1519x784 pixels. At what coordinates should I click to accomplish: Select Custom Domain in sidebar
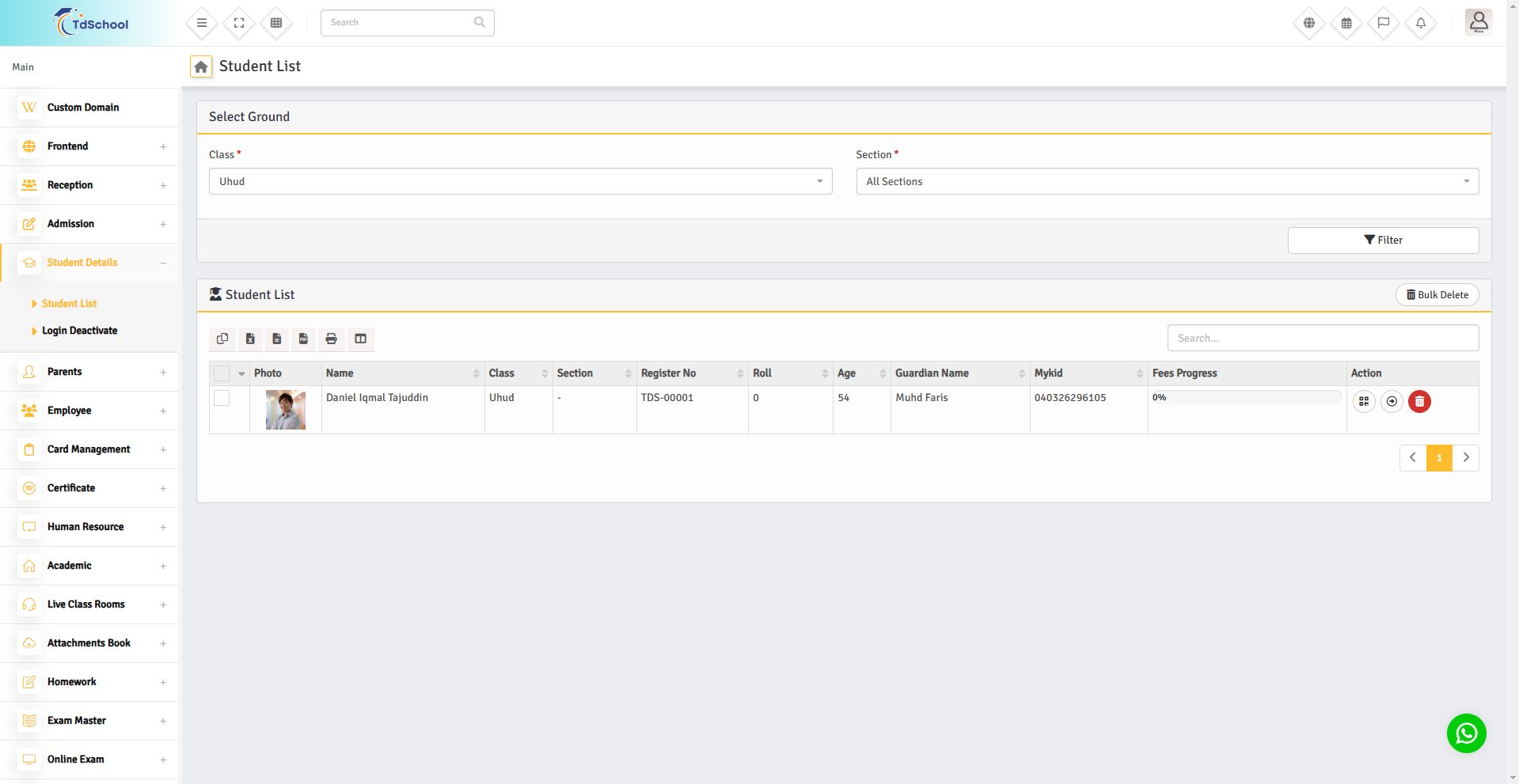pyautogui.click(x=83, y=108)
